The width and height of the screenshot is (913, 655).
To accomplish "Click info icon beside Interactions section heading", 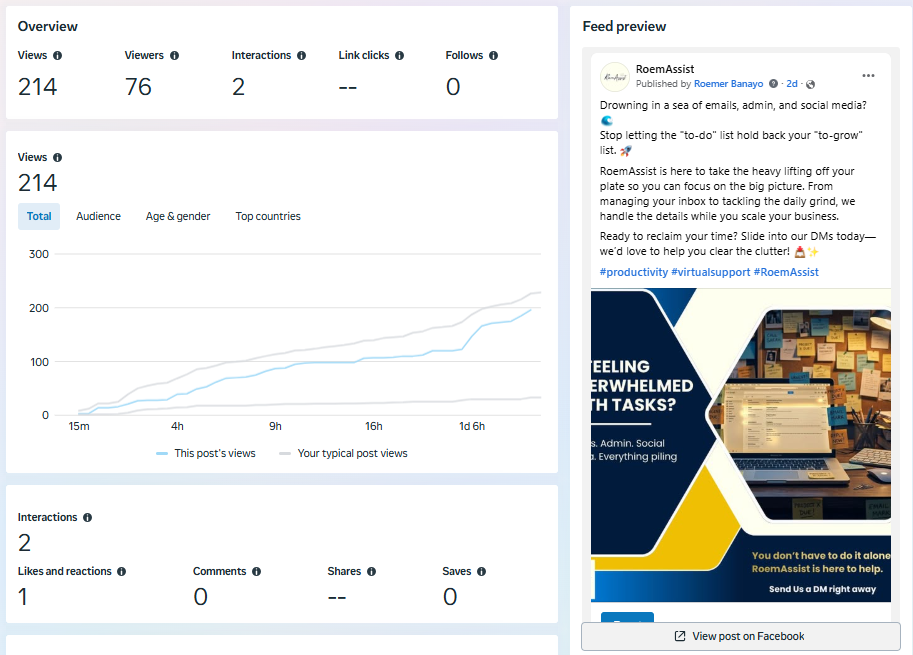I will pos(87,518).
